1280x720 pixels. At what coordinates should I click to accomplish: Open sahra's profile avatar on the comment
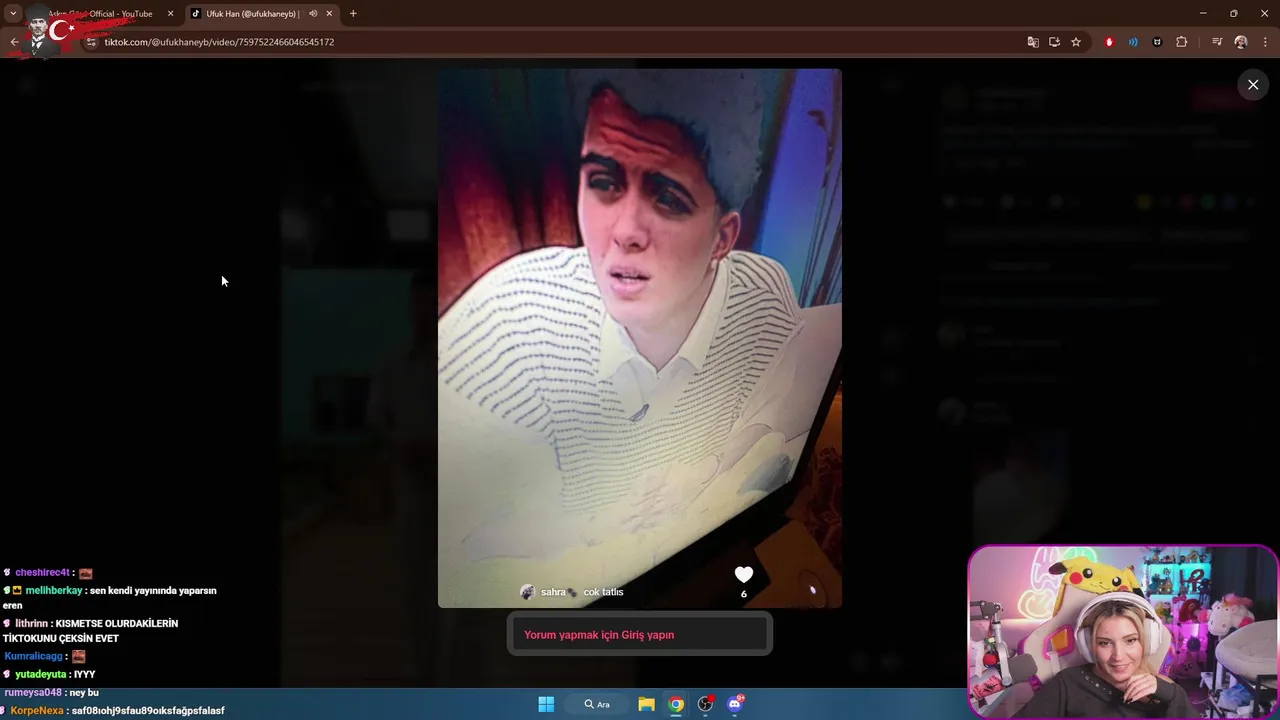(x=527, y=592)
